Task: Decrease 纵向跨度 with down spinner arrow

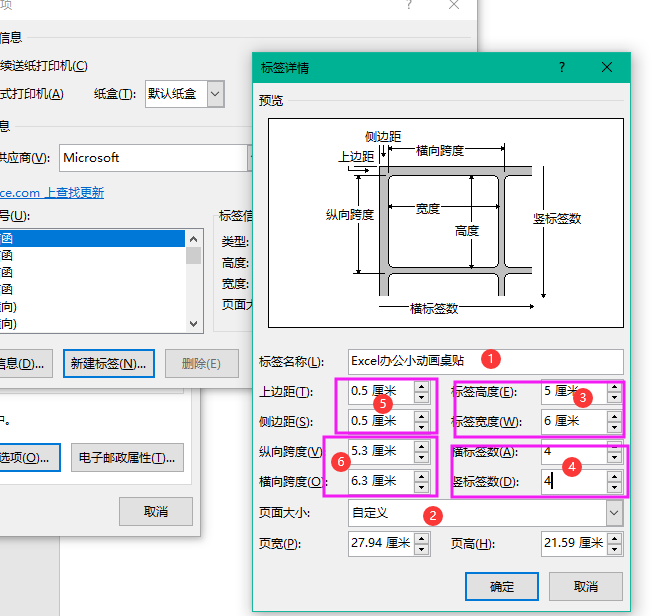Action: (x=422, y=458)
